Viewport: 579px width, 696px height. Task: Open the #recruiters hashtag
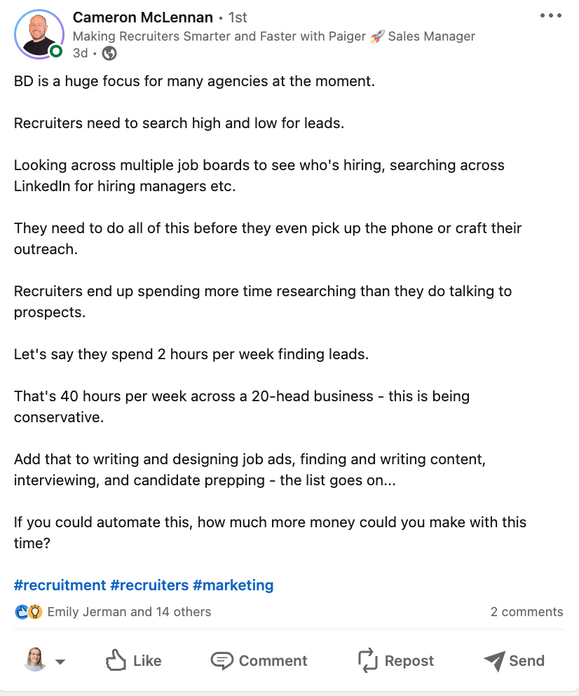149,585
